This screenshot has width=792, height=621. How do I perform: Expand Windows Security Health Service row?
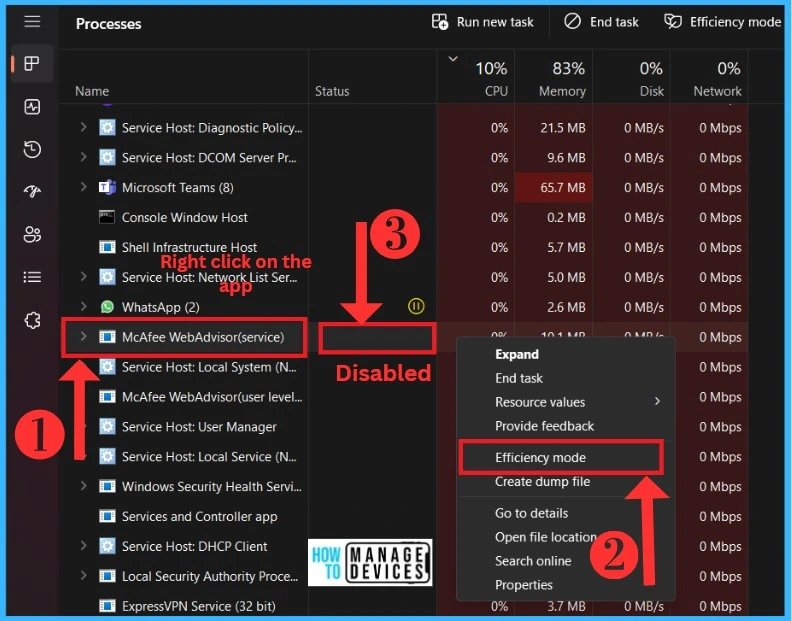click(x=83, y=486)
